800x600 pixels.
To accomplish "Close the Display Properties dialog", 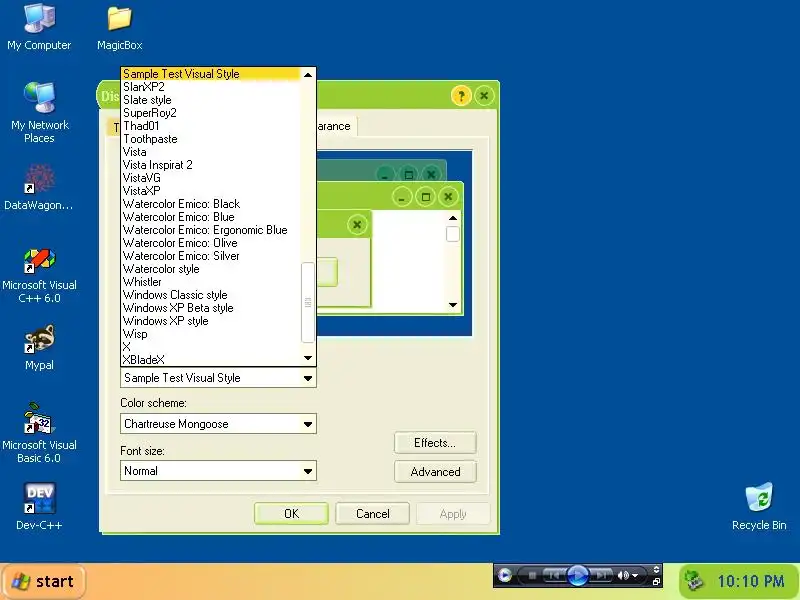I will tap(484, 96).
